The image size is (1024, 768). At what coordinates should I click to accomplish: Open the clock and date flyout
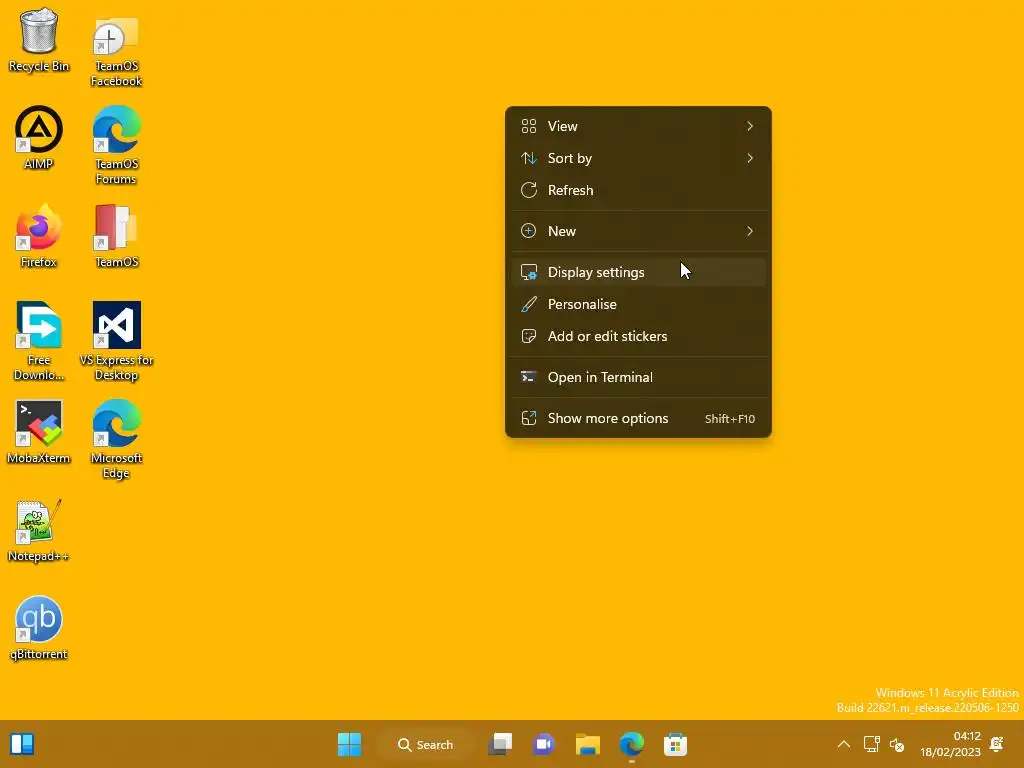(950, 744)
